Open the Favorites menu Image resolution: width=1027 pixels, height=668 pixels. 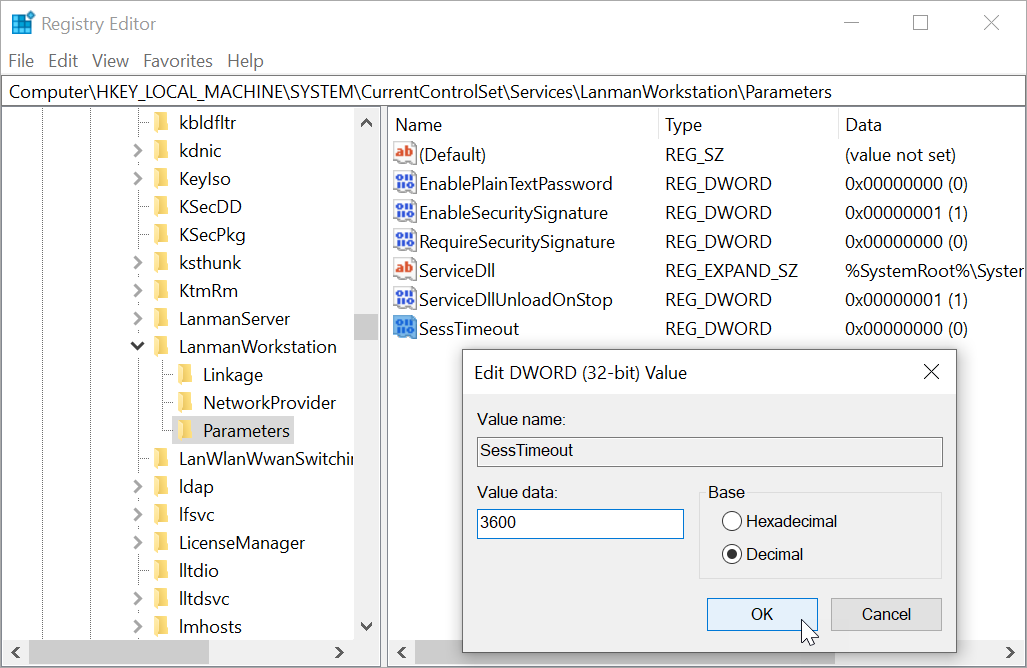click(x=178, y=61)
